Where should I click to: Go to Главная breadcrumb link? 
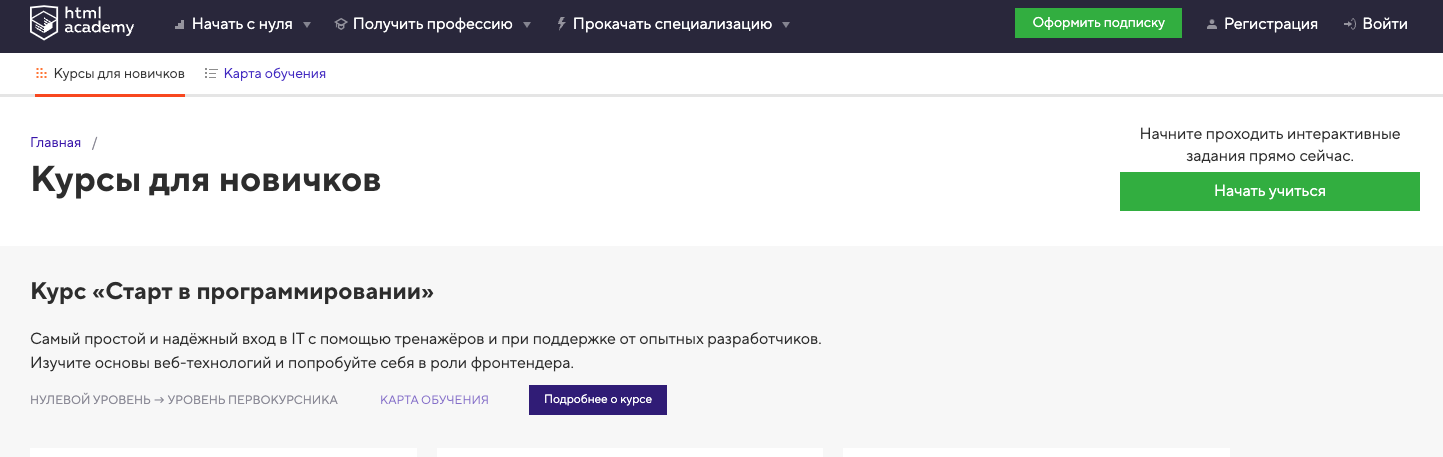point(56,143)
